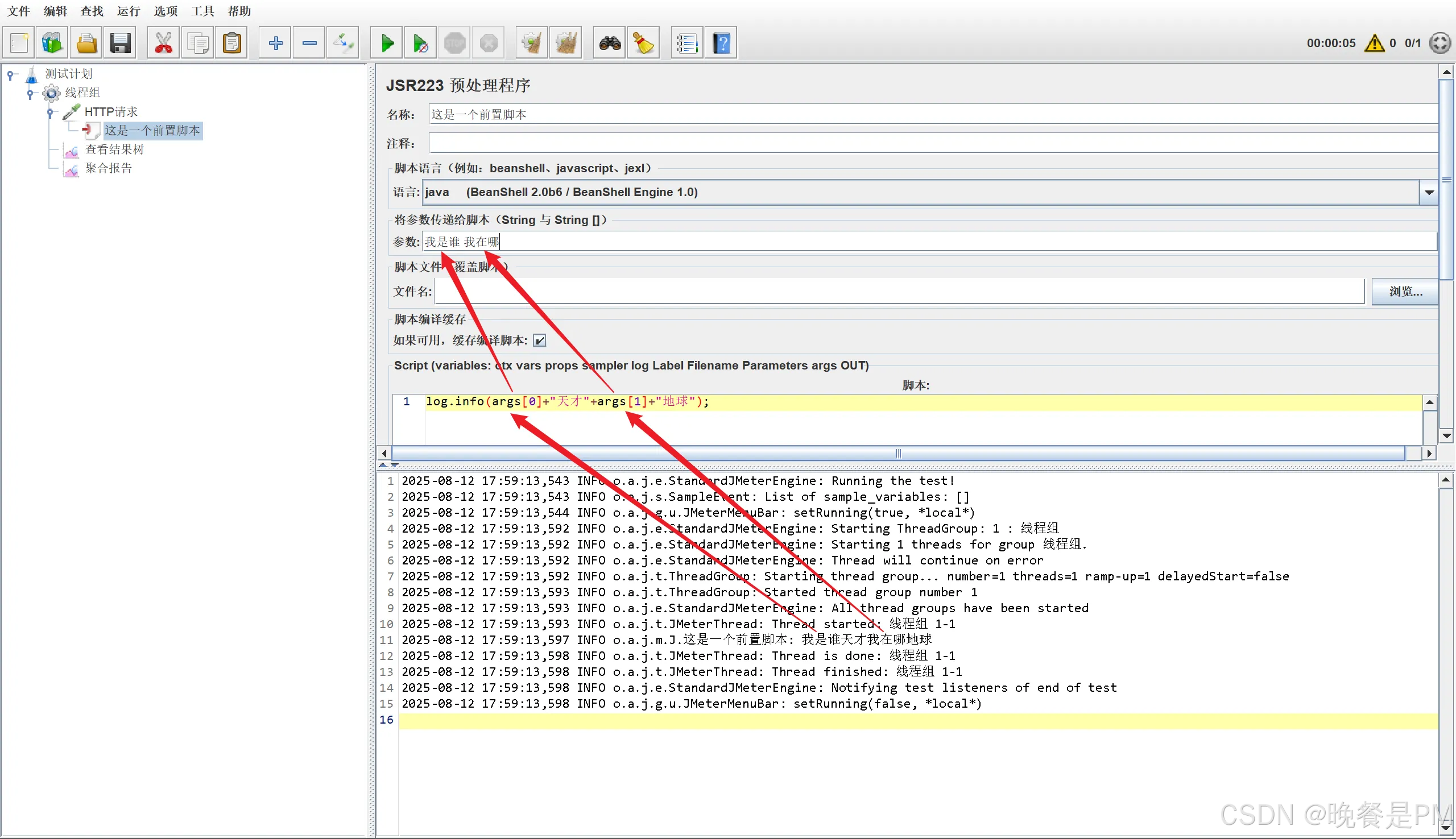Viewport: 1456px width, 839px height.
Task: Open the 查找 menu
Action: (92, 11)
